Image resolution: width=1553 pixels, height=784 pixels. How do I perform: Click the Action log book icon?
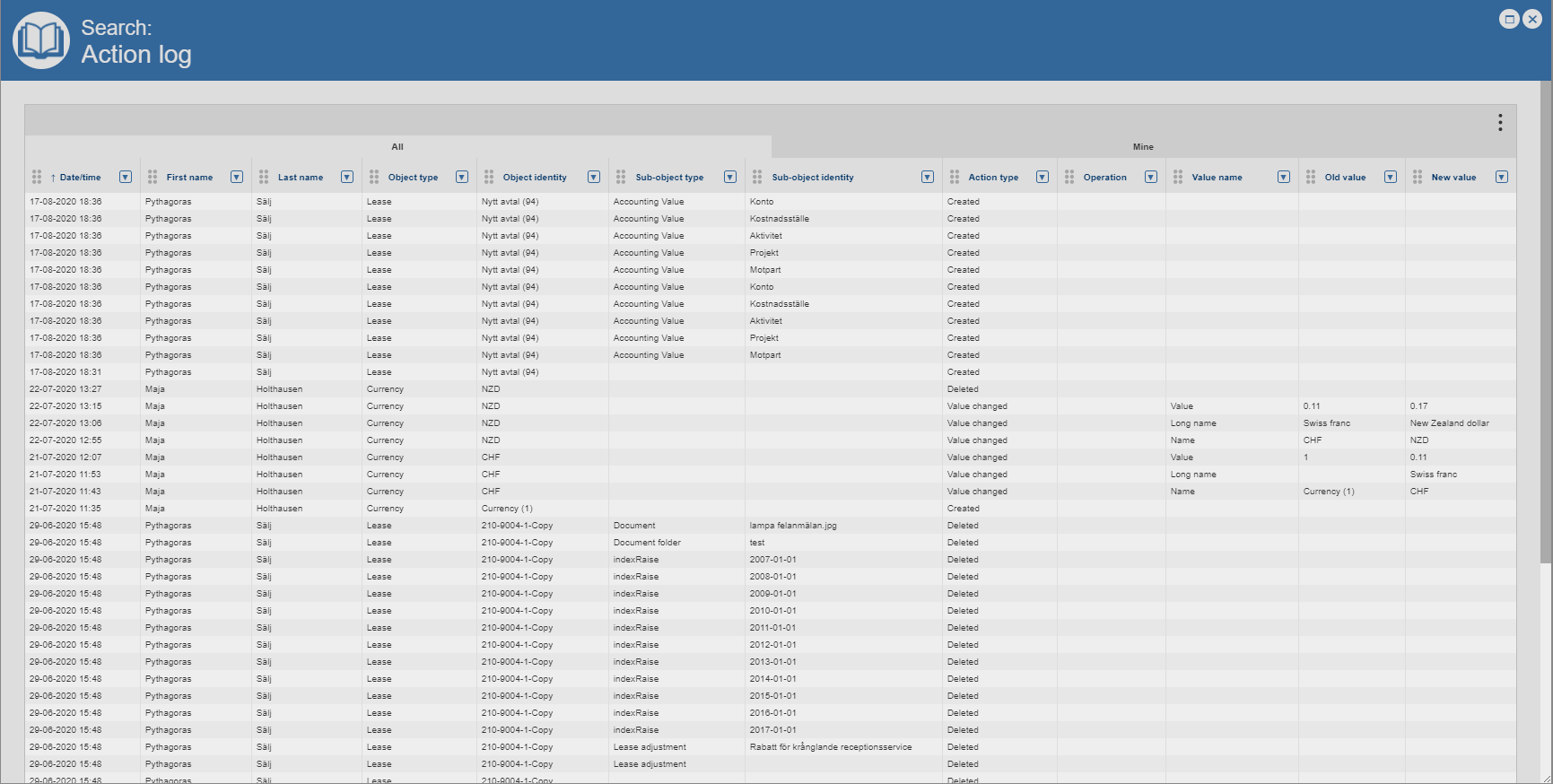[41, 40]
